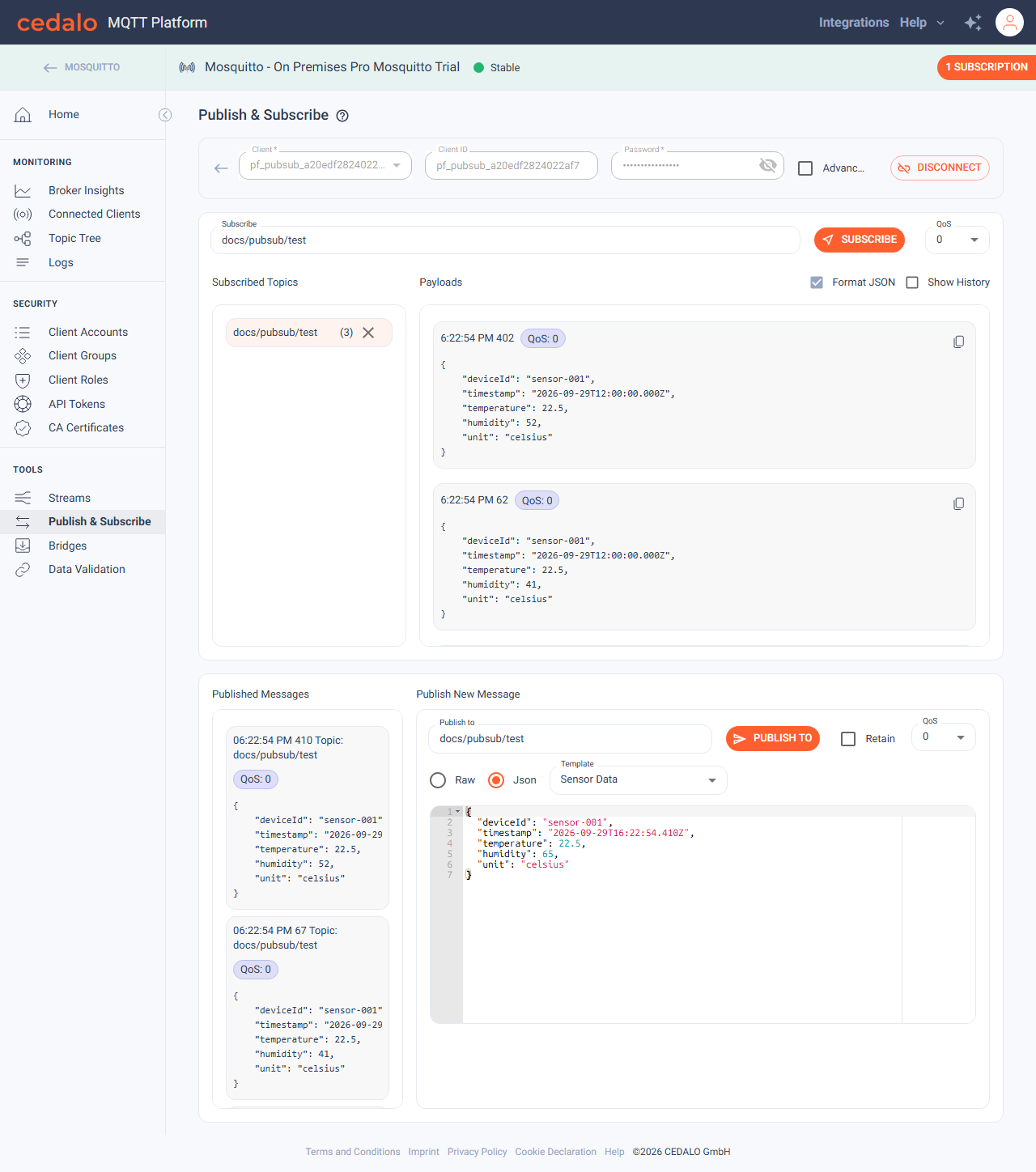Select the Raw radio button
Screen dimensions: 1036x1172
tap(438, 780)
